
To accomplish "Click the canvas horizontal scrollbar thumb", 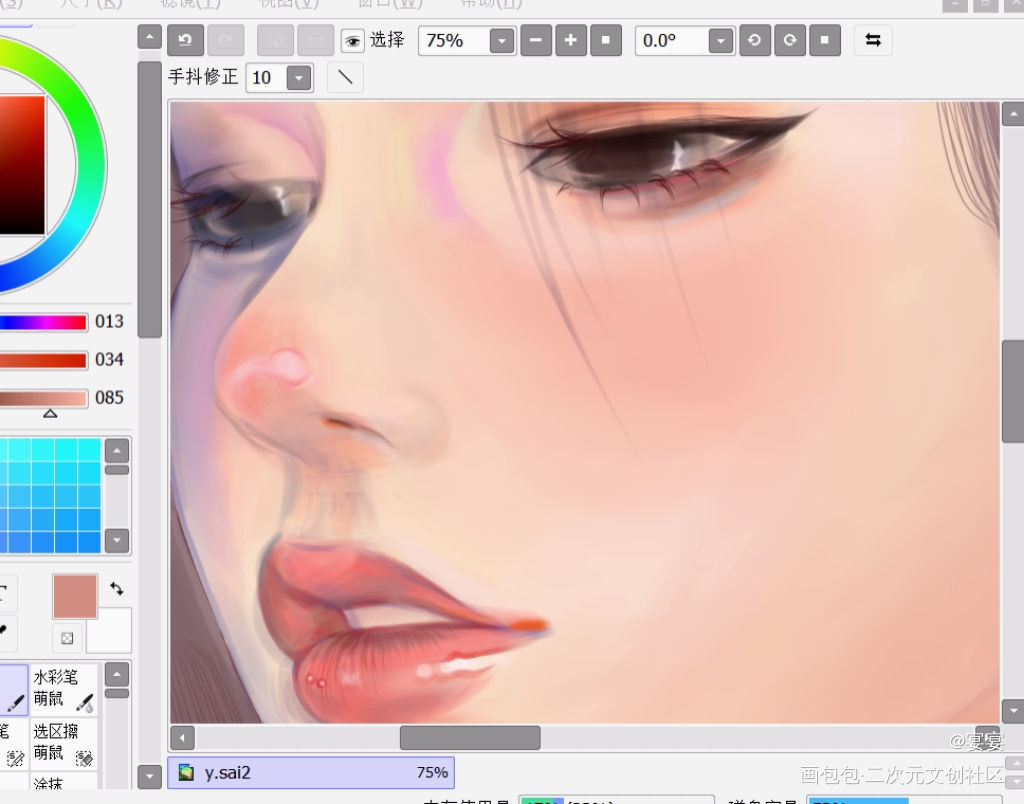I will click(470, 738).
